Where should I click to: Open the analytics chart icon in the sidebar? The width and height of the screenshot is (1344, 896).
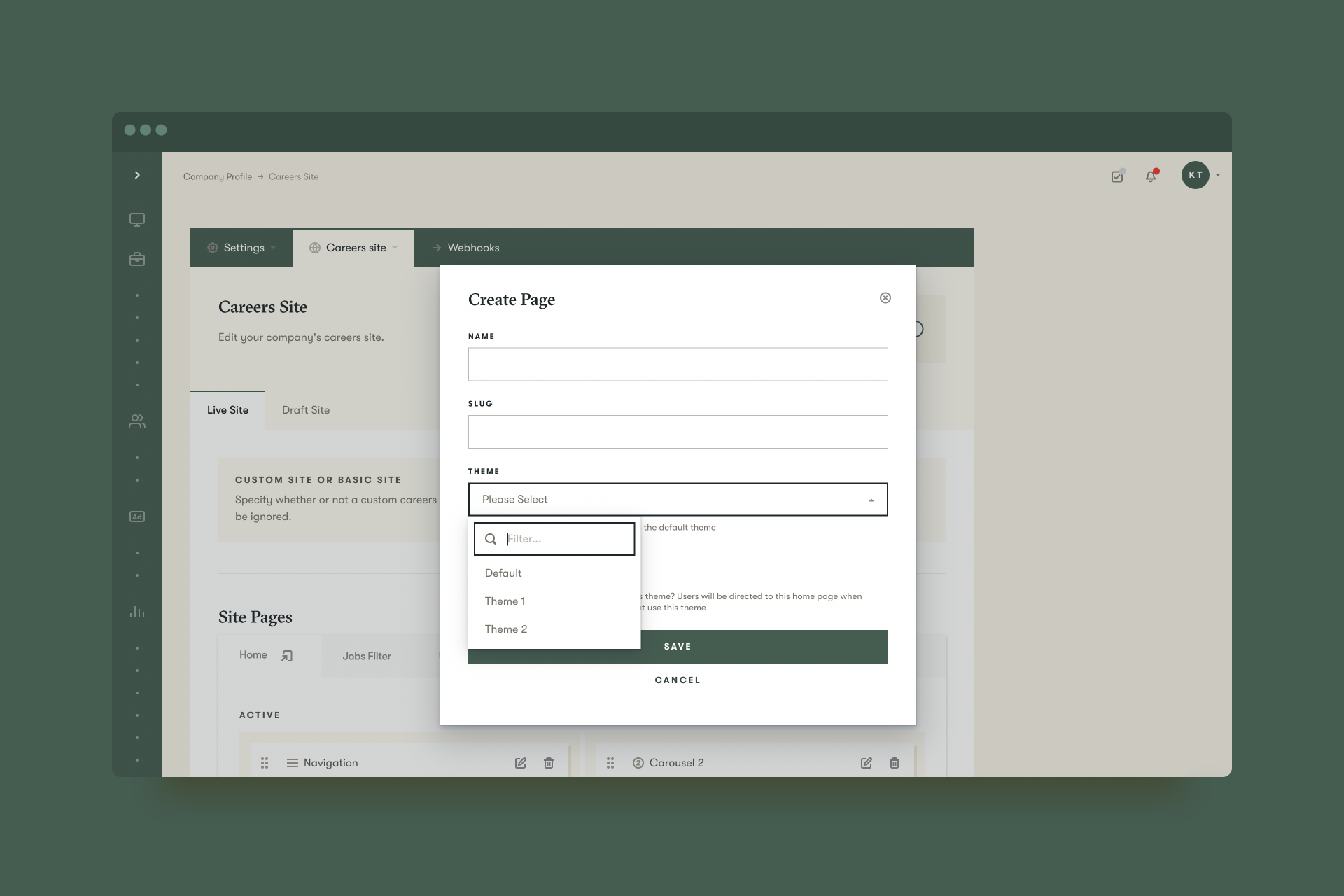[x=137, y=612]
